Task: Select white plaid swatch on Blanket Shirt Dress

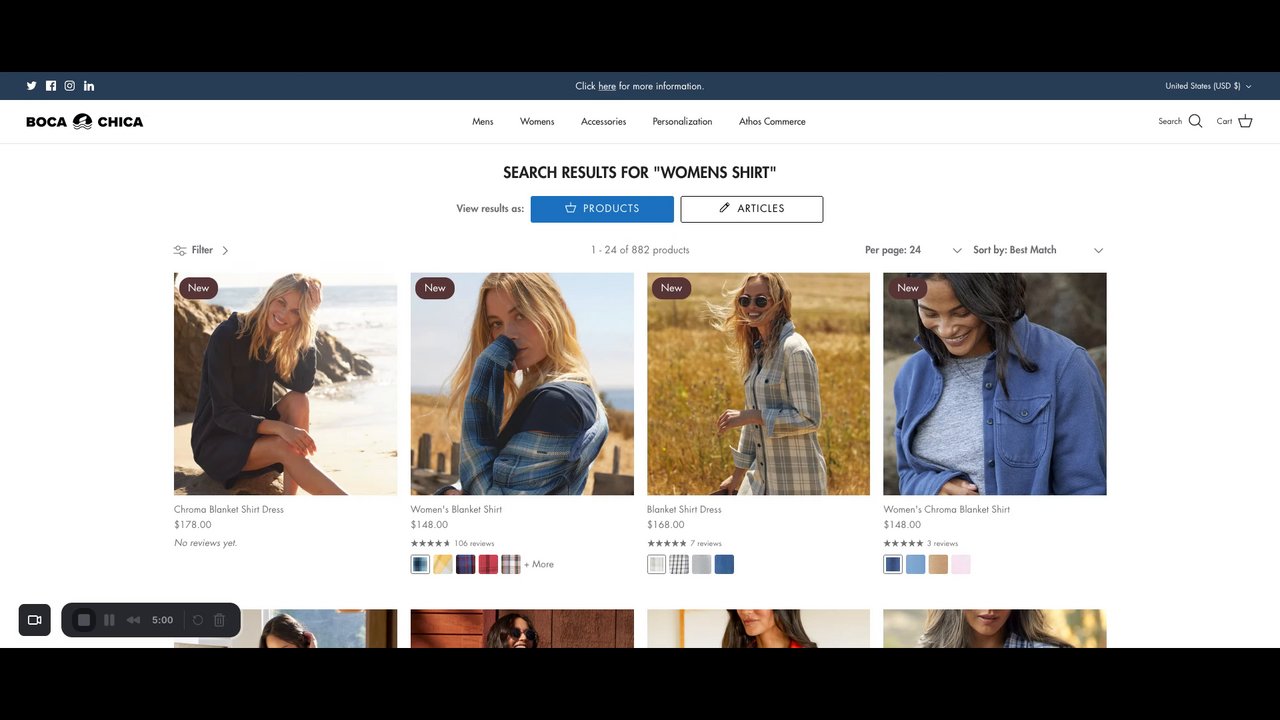Action: (x=657, y=564)
